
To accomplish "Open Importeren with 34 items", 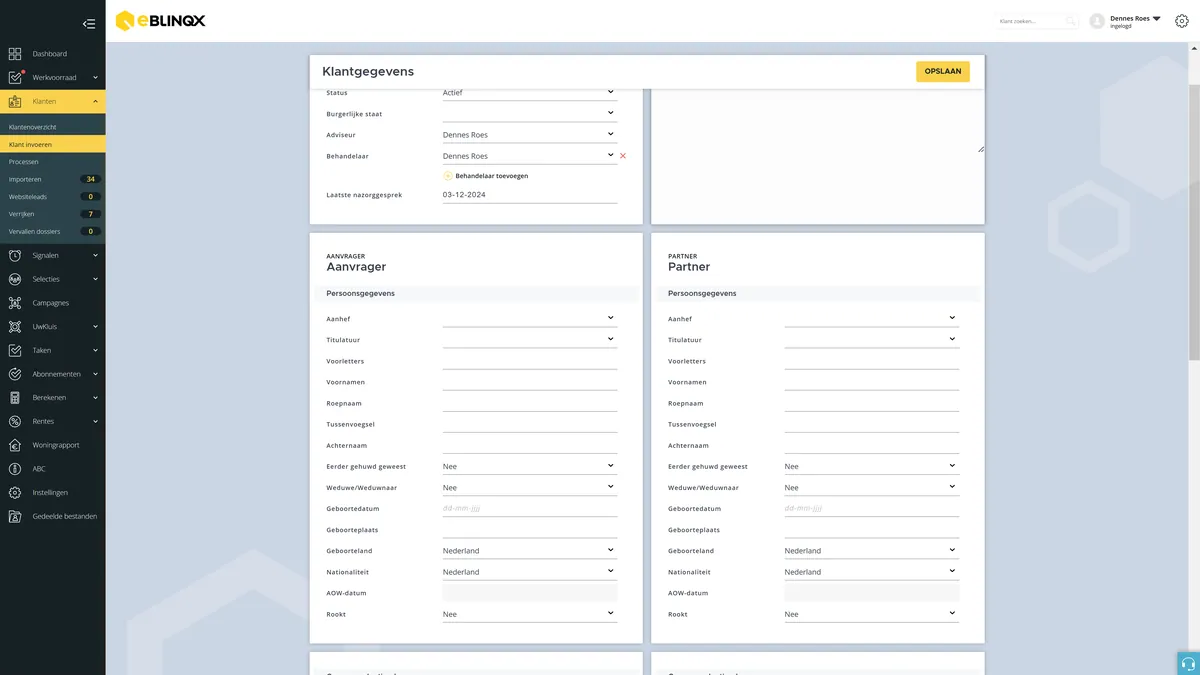I will [52, 179].
